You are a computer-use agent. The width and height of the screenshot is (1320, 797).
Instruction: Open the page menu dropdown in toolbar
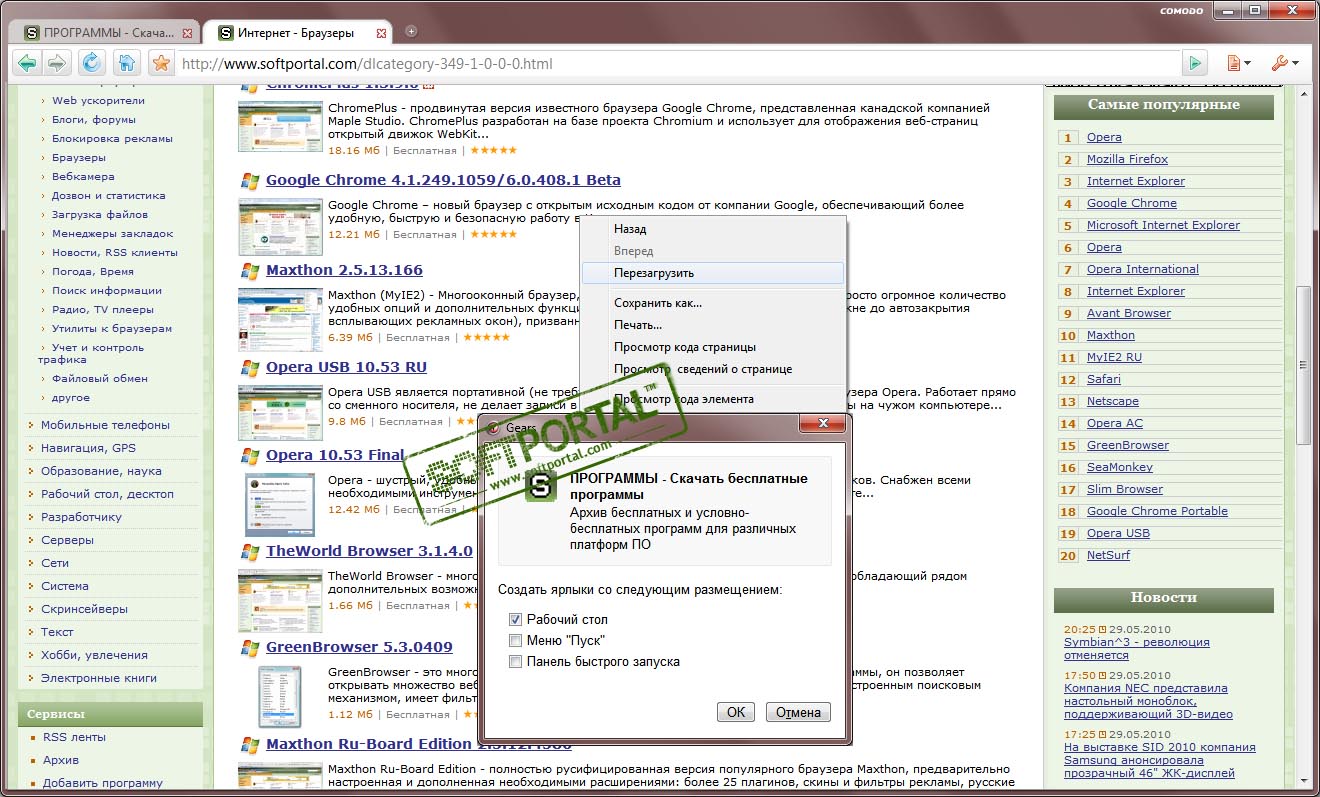[x=1238, y=63]
